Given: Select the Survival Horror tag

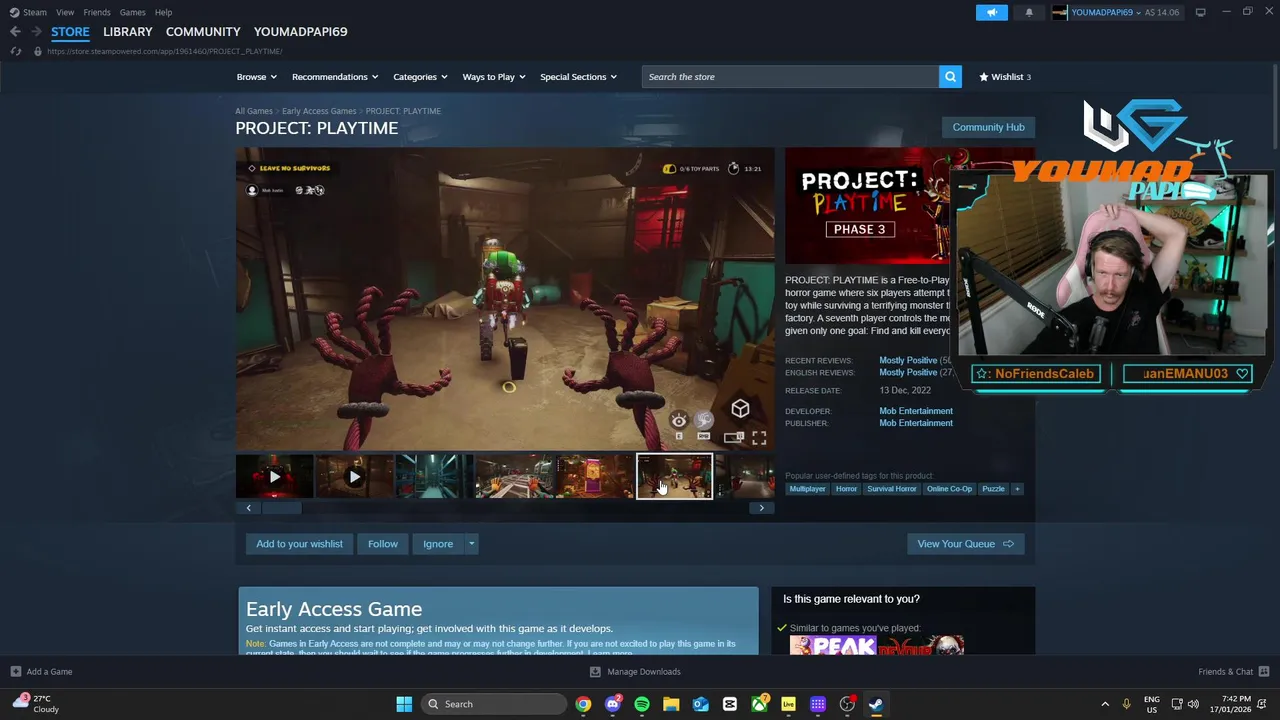Looking at the screenshot, I should (891, 489).
